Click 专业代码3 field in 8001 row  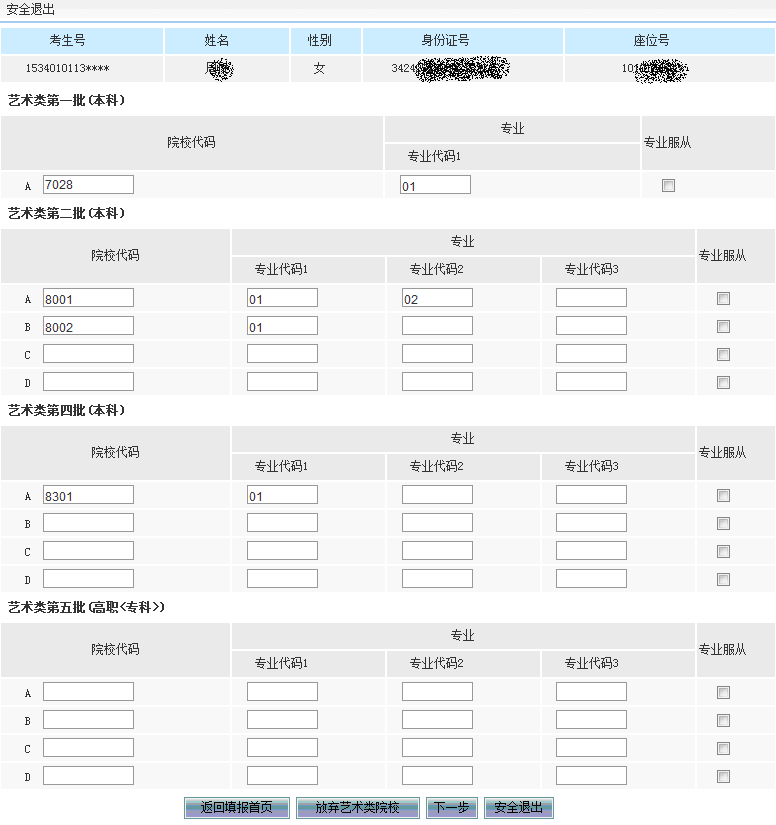pos(591,298)
